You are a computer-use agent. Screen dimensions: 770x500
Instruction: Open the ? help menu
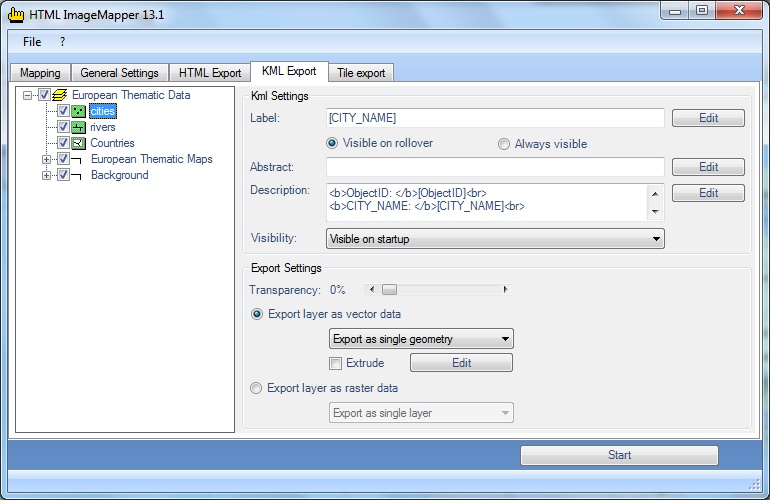[x=62, y=42]
